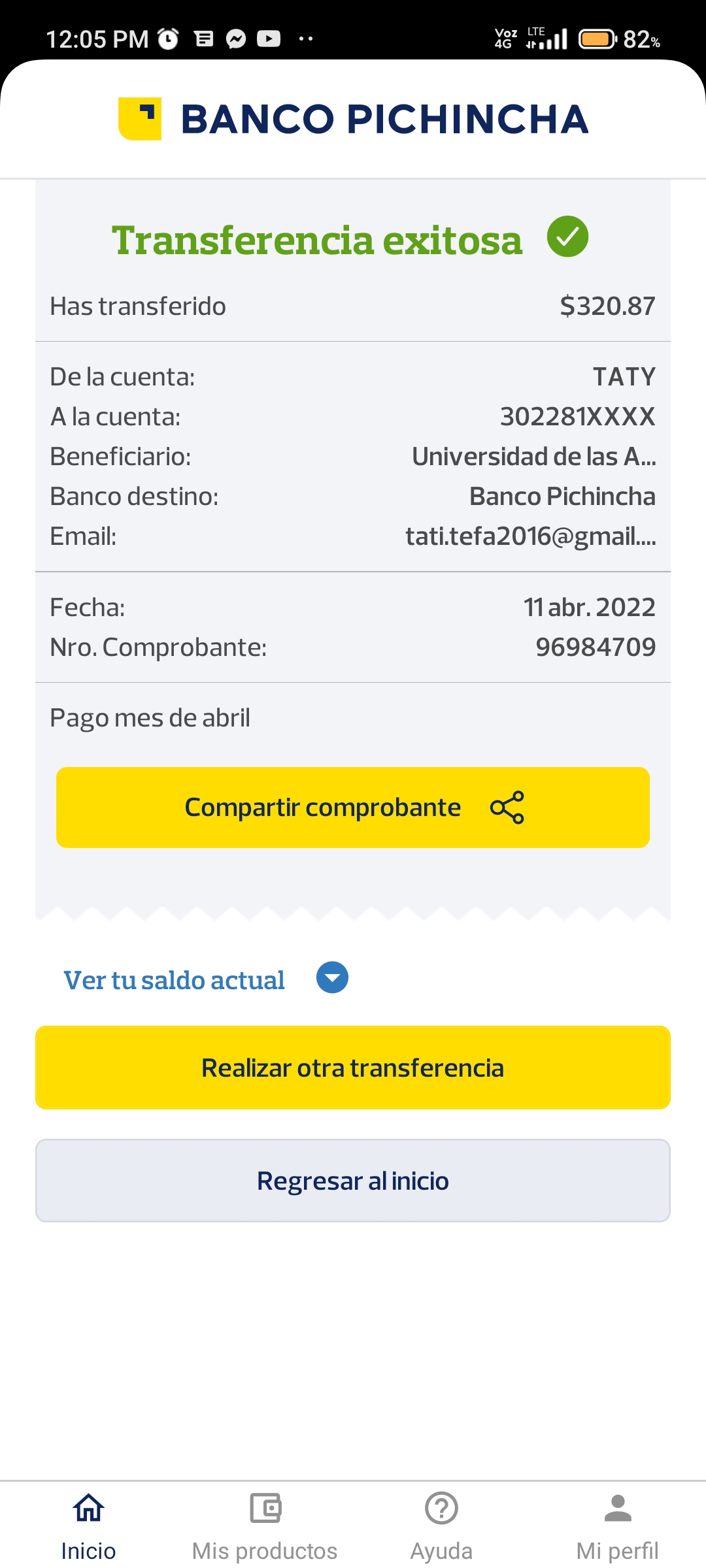The height and width of the screenshot is (1568, 706).
Task: Tap the Ayuda question mark icon
Action: [441, 1509]
